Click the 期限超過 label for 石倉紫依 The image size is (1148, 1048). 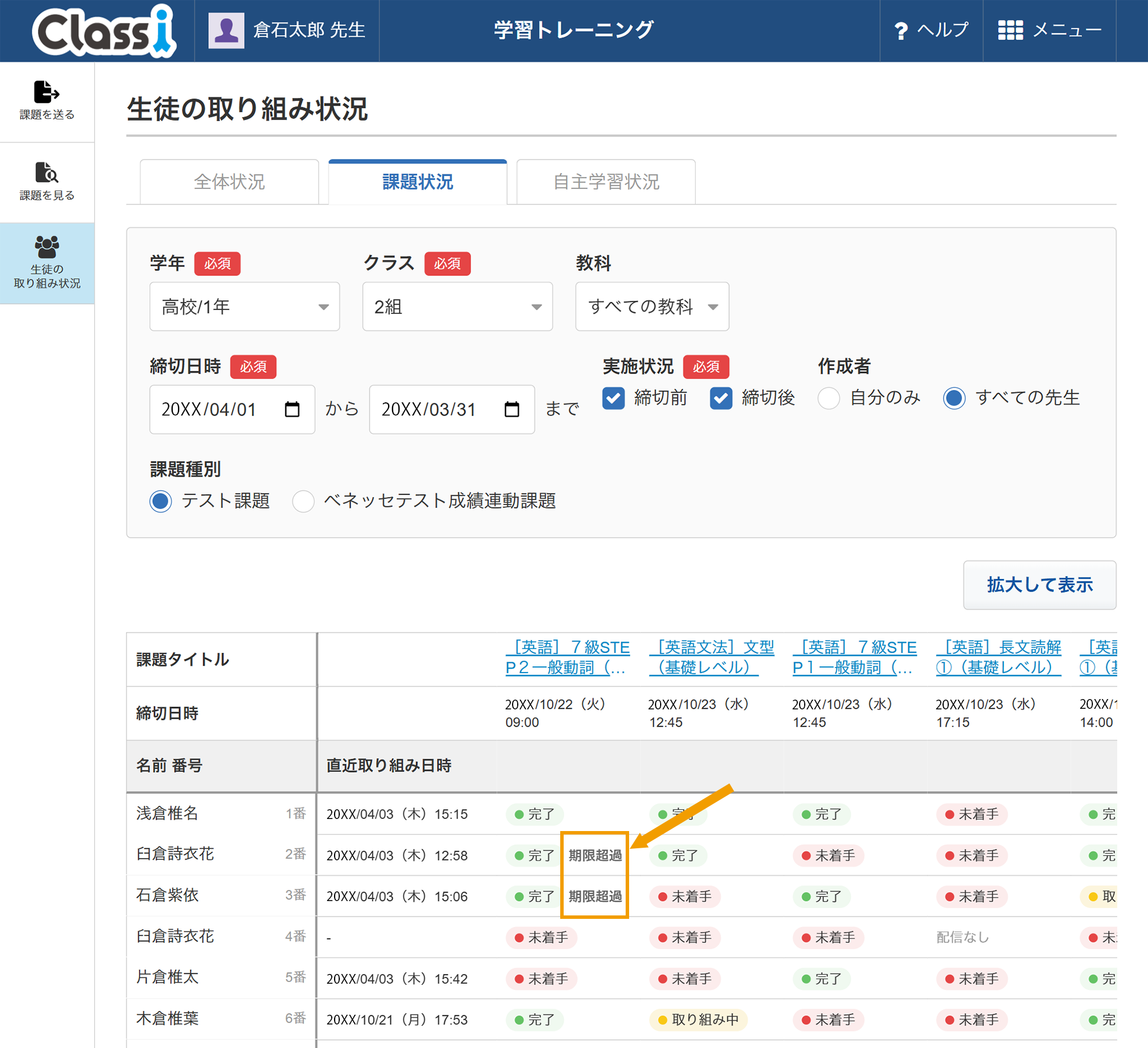595,896
